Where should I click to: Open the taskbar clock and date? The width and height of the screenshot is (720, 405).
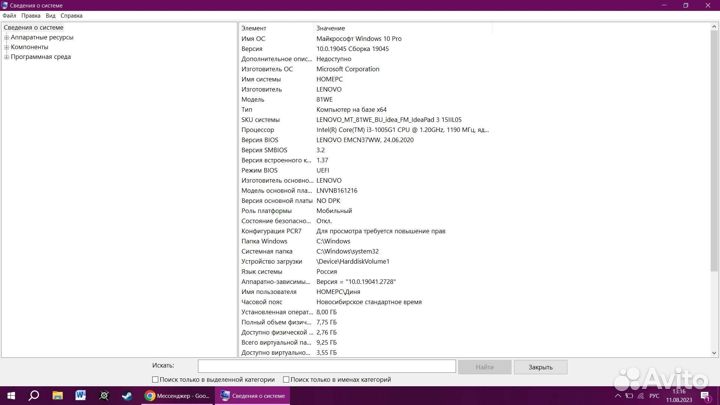pos(679,396)
